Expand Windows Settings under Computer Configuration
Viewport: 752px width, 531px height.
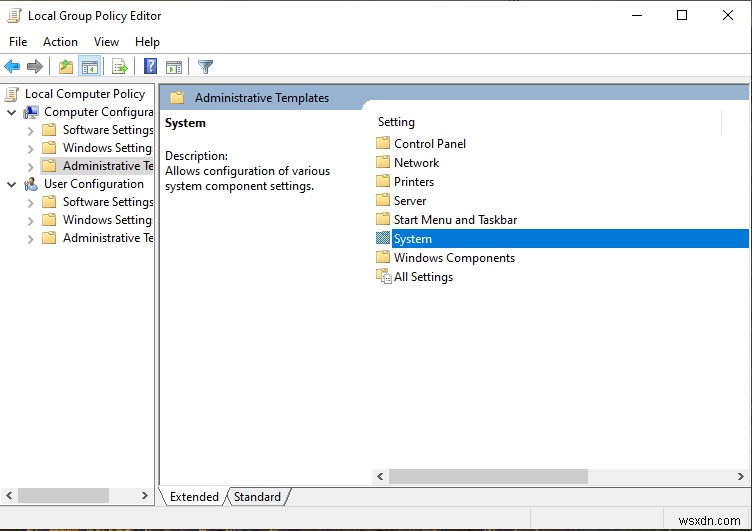(31, 148)
